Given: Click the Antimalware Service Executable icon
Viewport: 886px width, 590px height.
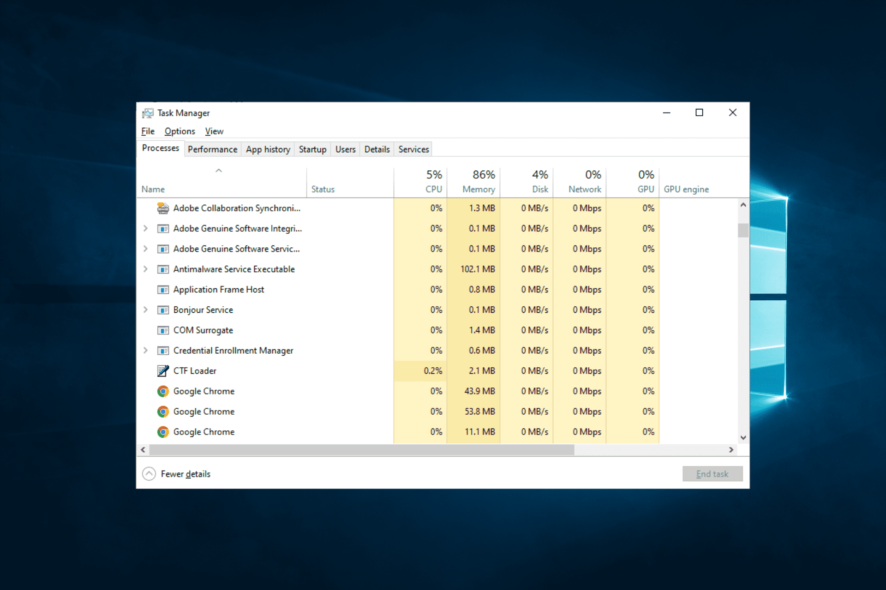Looking at the screenshot, I should [162, 269].
